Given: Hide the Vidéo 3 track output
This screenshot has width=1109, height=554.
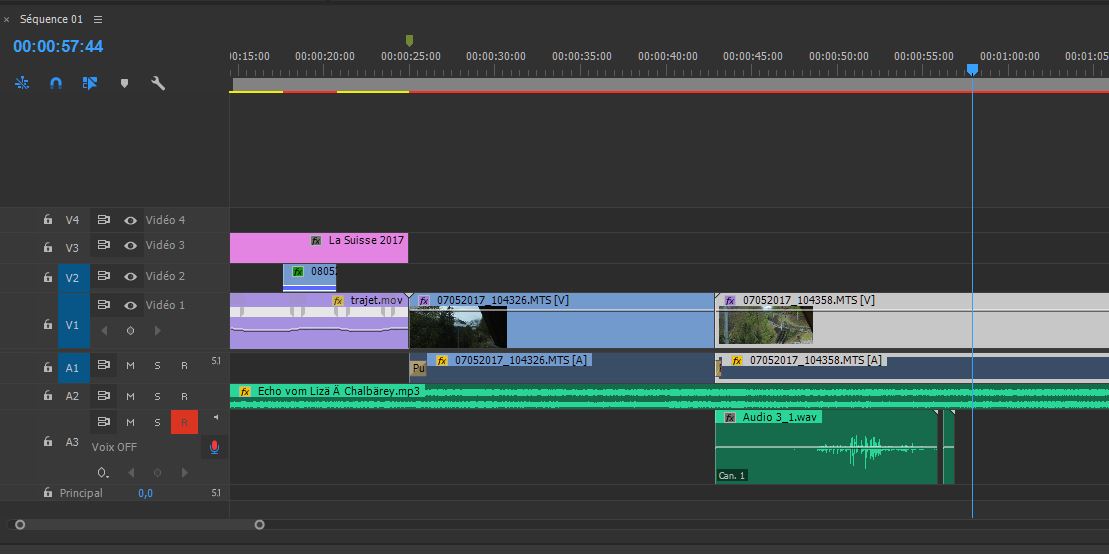Looking at the screenshot, I should coord(130,246).
